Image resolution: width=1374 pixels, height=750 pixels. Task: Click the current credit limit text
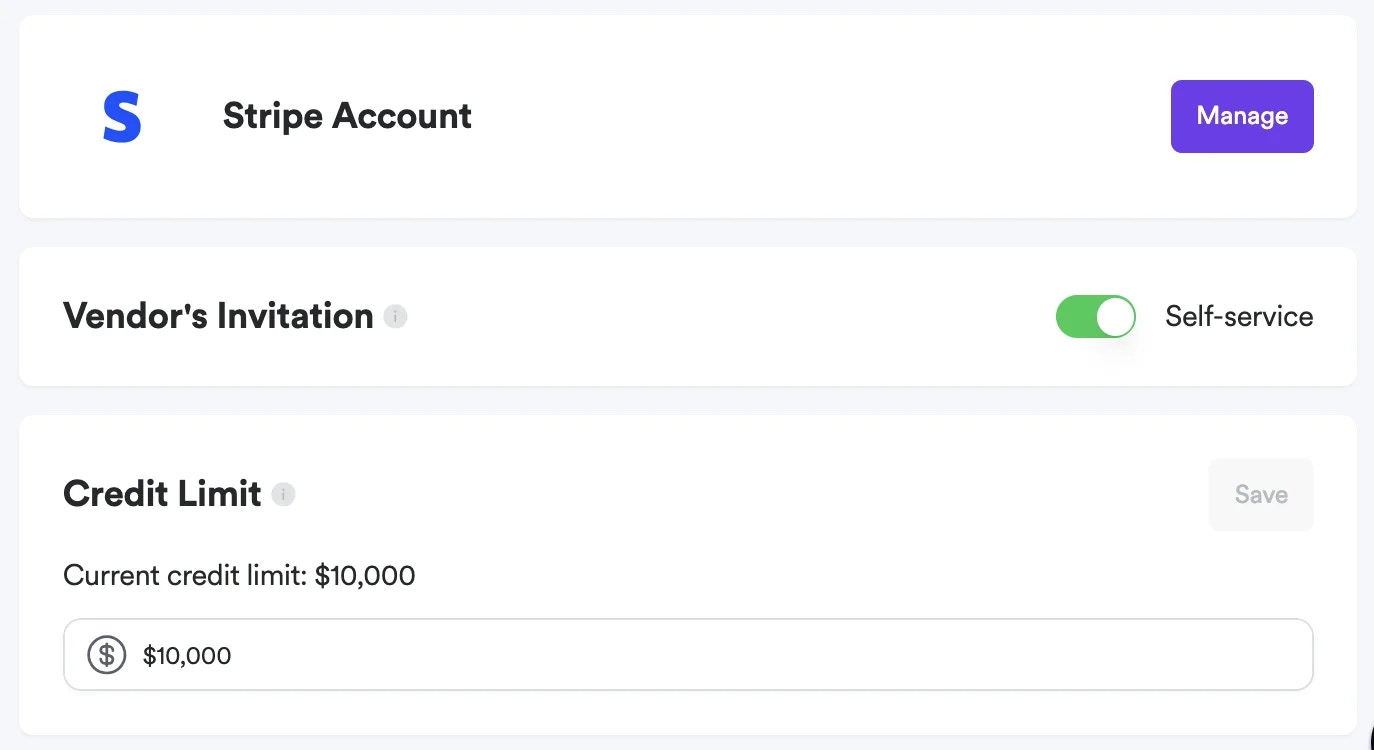coord(239,575)
